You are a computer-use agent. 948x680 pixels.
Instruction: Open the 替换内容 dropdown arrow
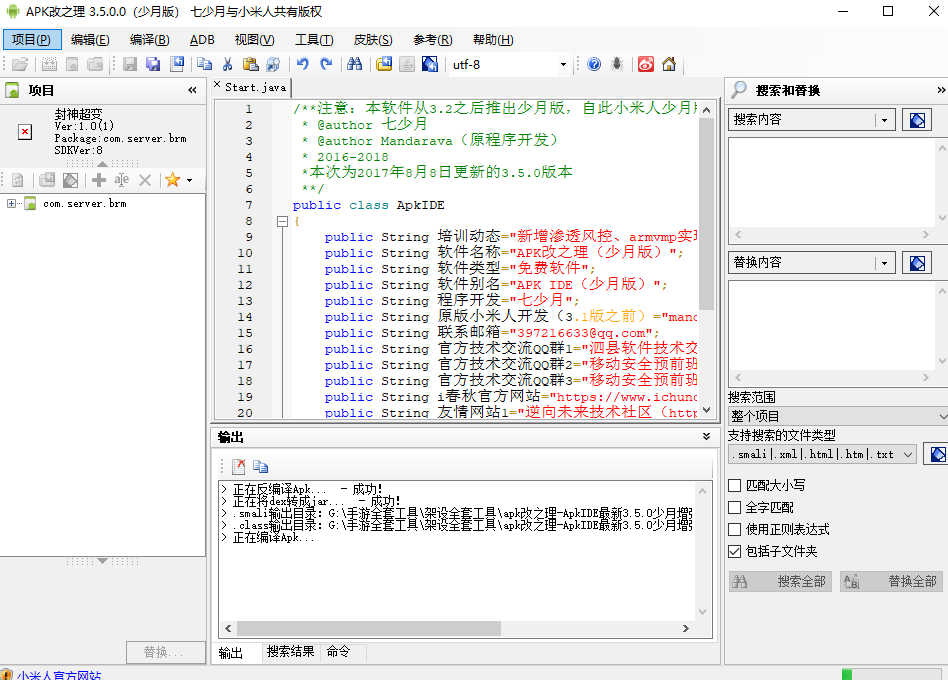coord(885,263)
